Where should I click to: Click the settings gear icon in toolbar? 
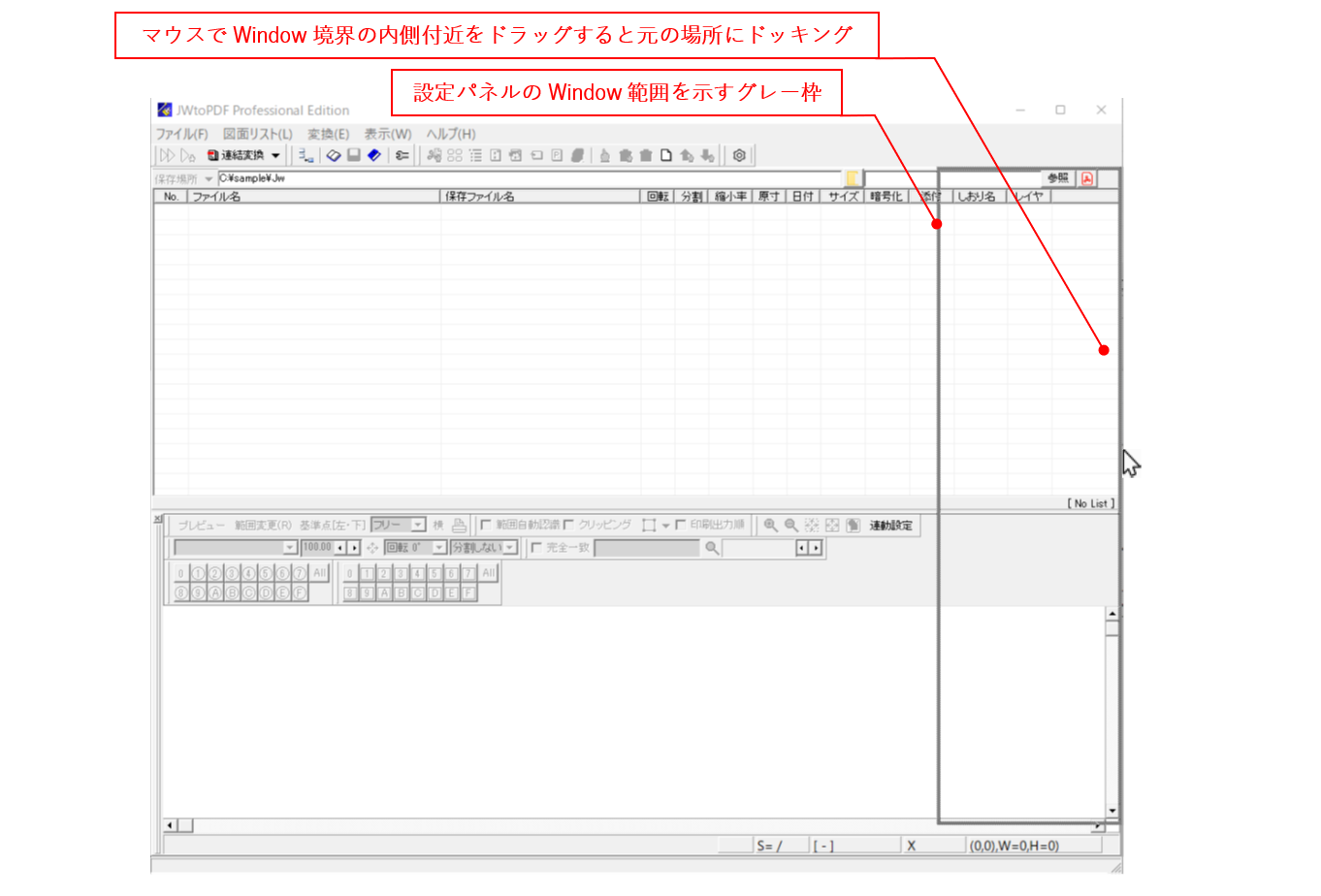pos(739,155)
